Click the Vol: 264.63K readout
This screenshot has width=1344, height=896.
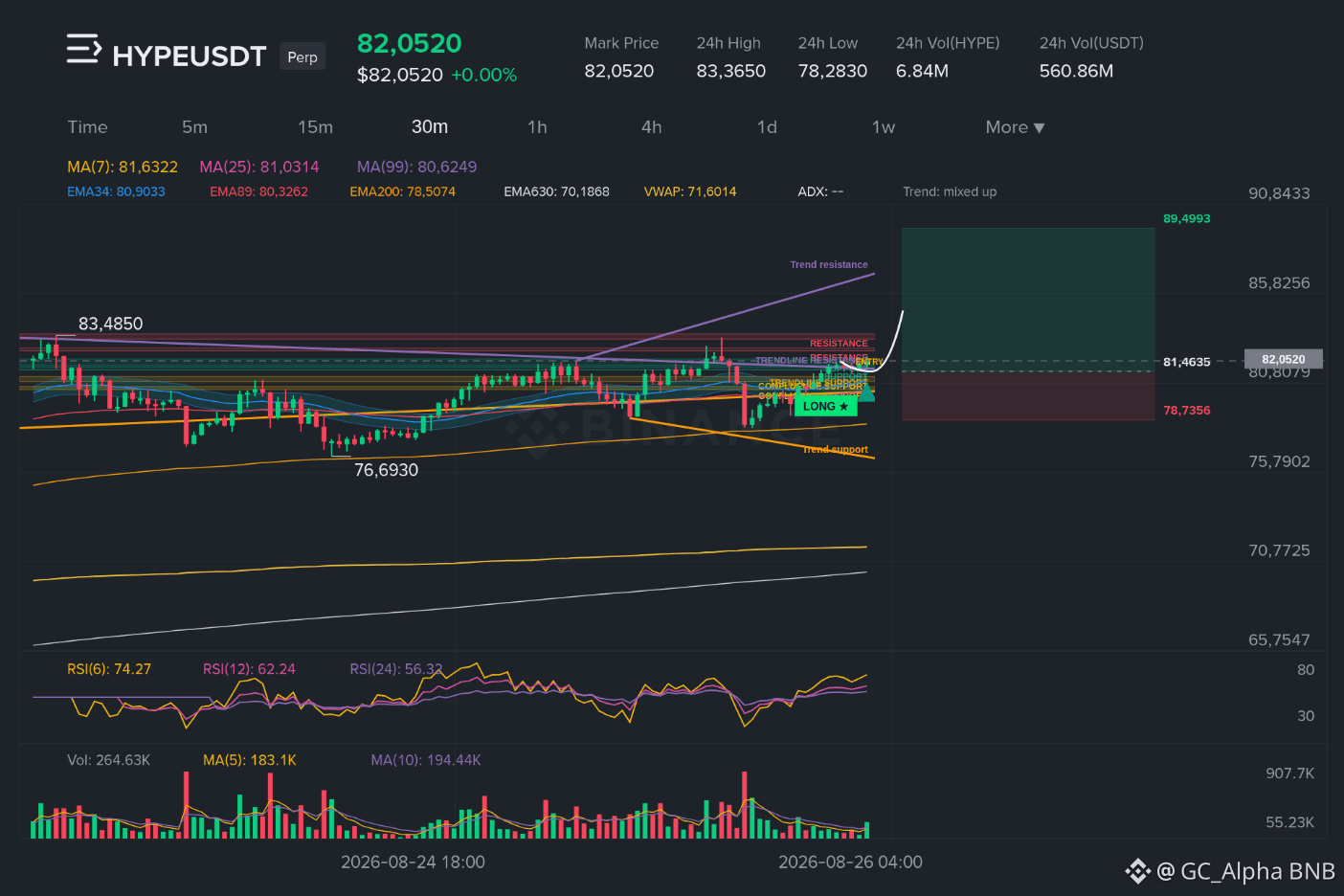click(x=108, y=760)
